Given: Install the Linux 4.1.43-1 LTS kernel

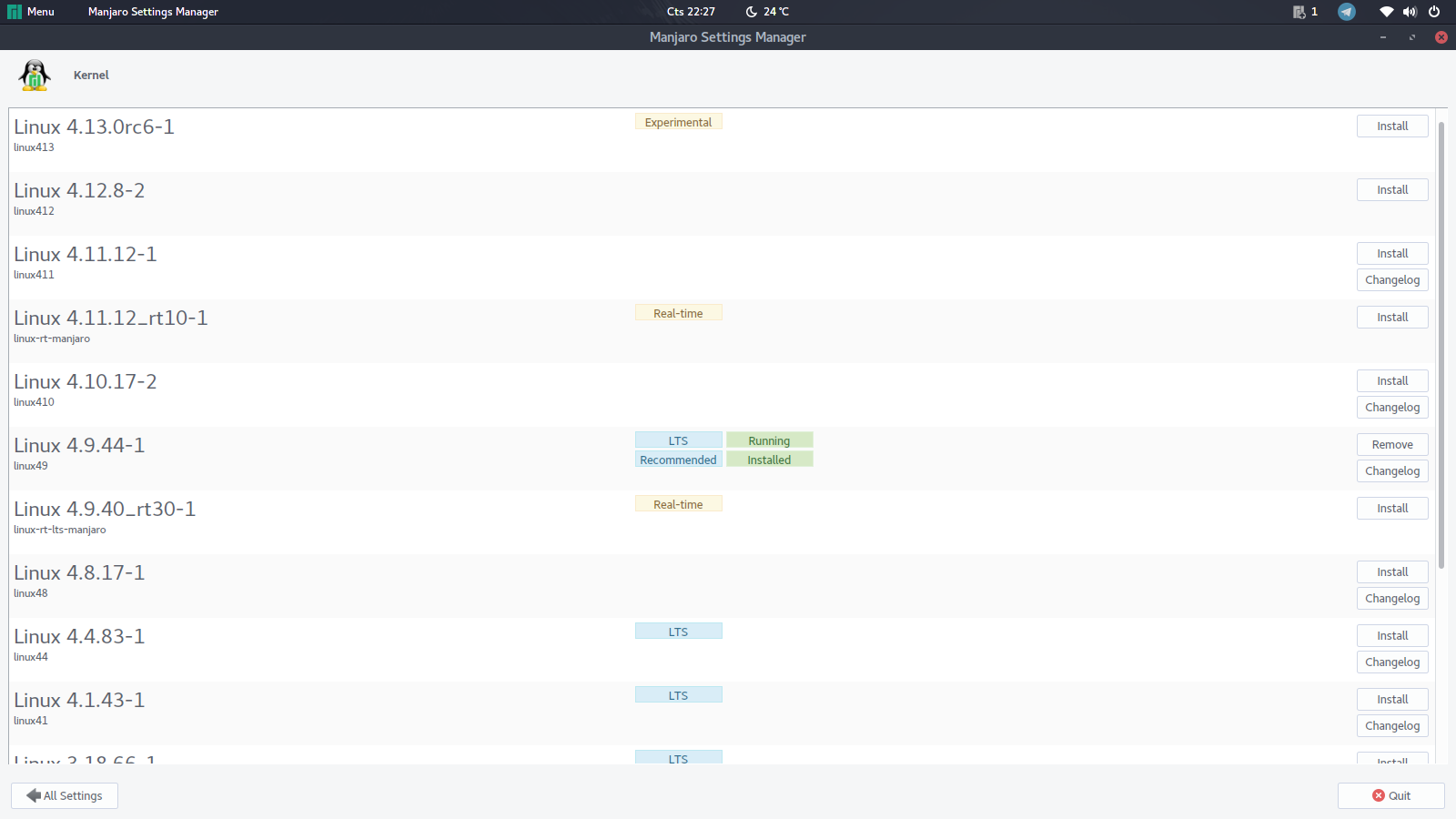Looking at the screenshot, I should pyautogui.click(x=1392, y=700).
